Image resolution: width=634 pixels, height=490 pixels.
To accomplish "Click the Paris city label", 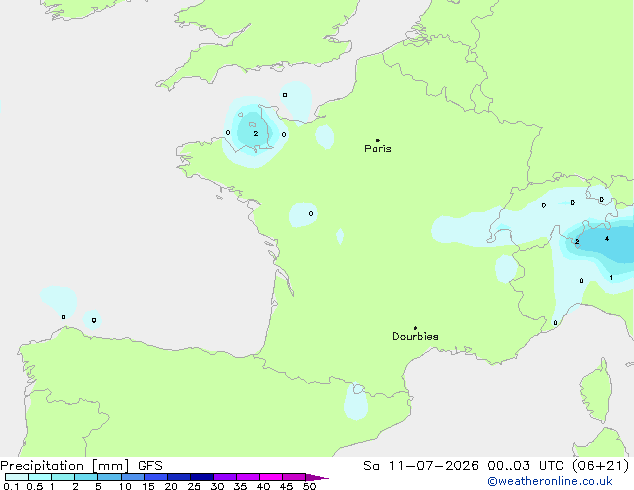I will [378, 149].
